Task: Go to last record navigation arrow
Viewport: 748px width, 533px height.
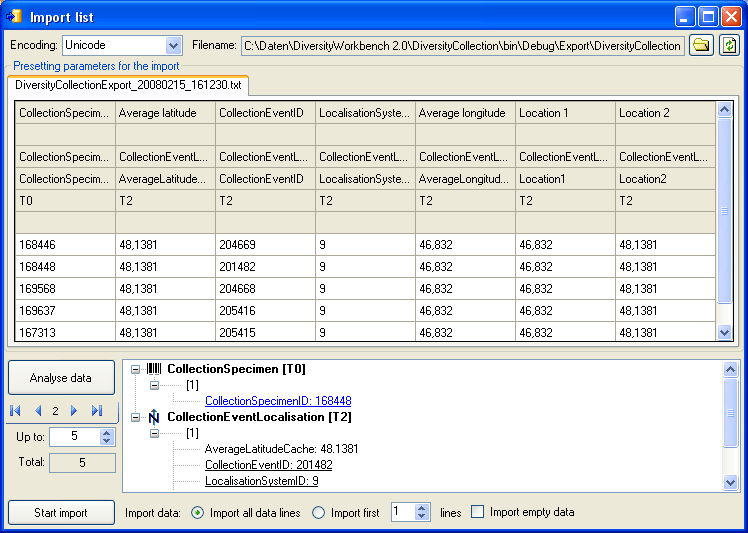Action: 97,411
